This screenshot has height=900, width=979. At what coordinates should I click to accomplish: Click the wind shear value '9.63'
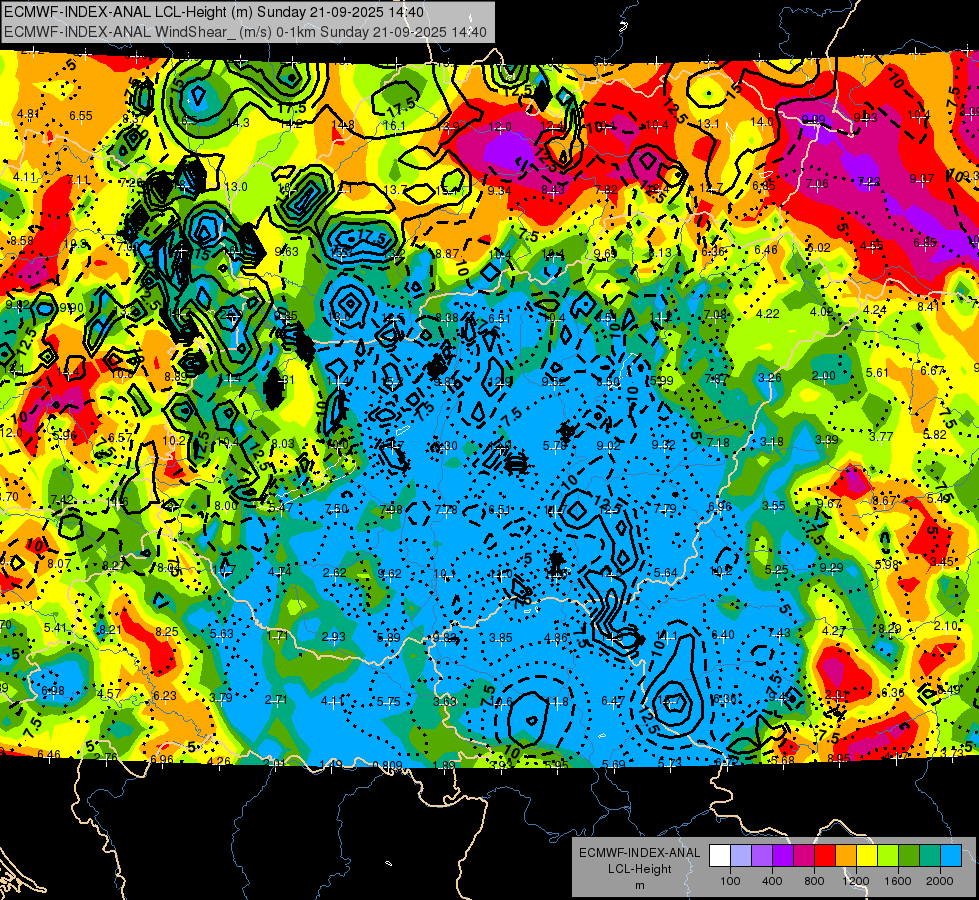pyautogui.click(x=287, y=252)
